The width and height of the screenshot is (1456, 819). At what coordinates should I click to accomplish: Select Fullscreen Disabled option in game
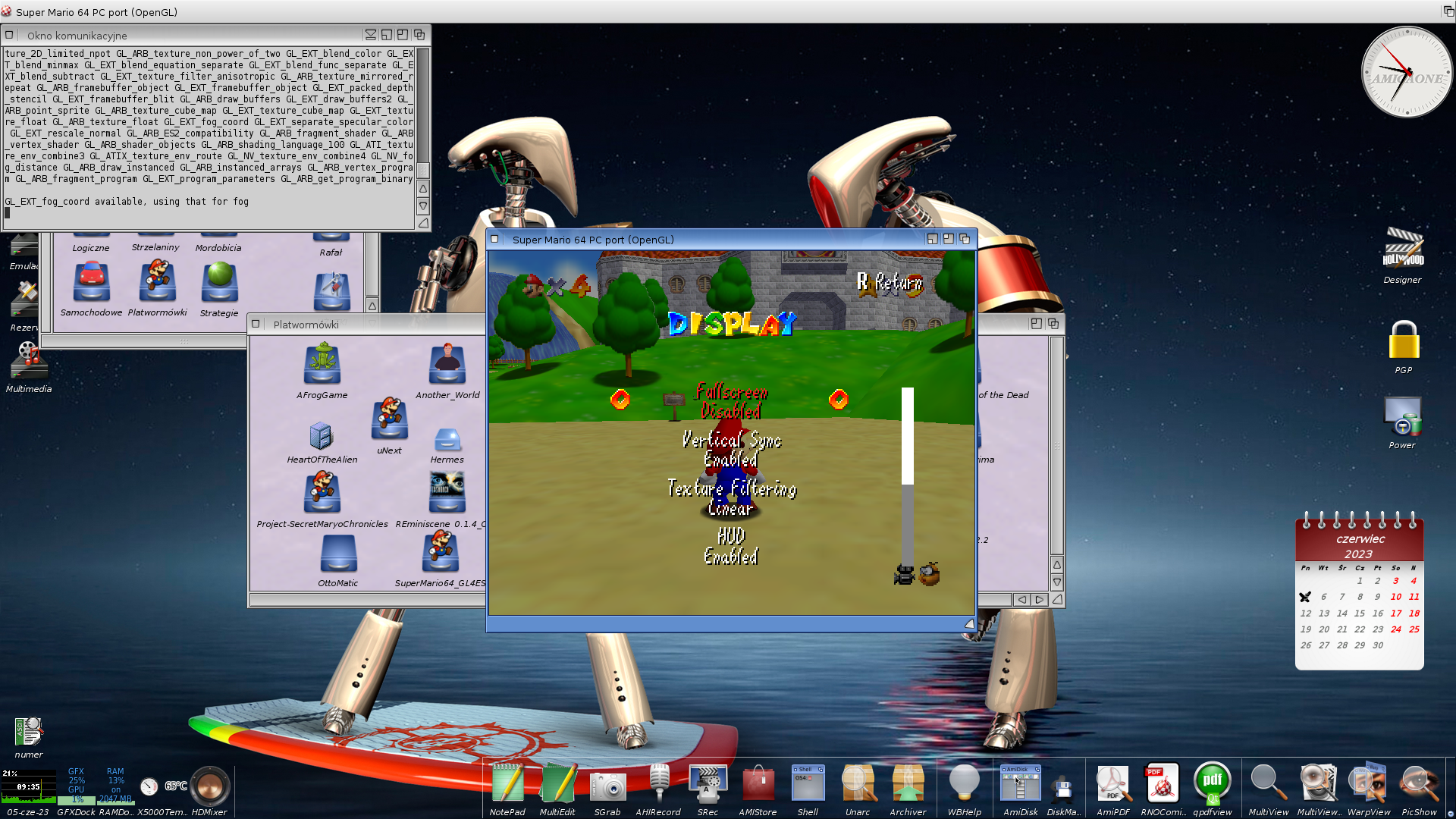(x=731, y=402)
